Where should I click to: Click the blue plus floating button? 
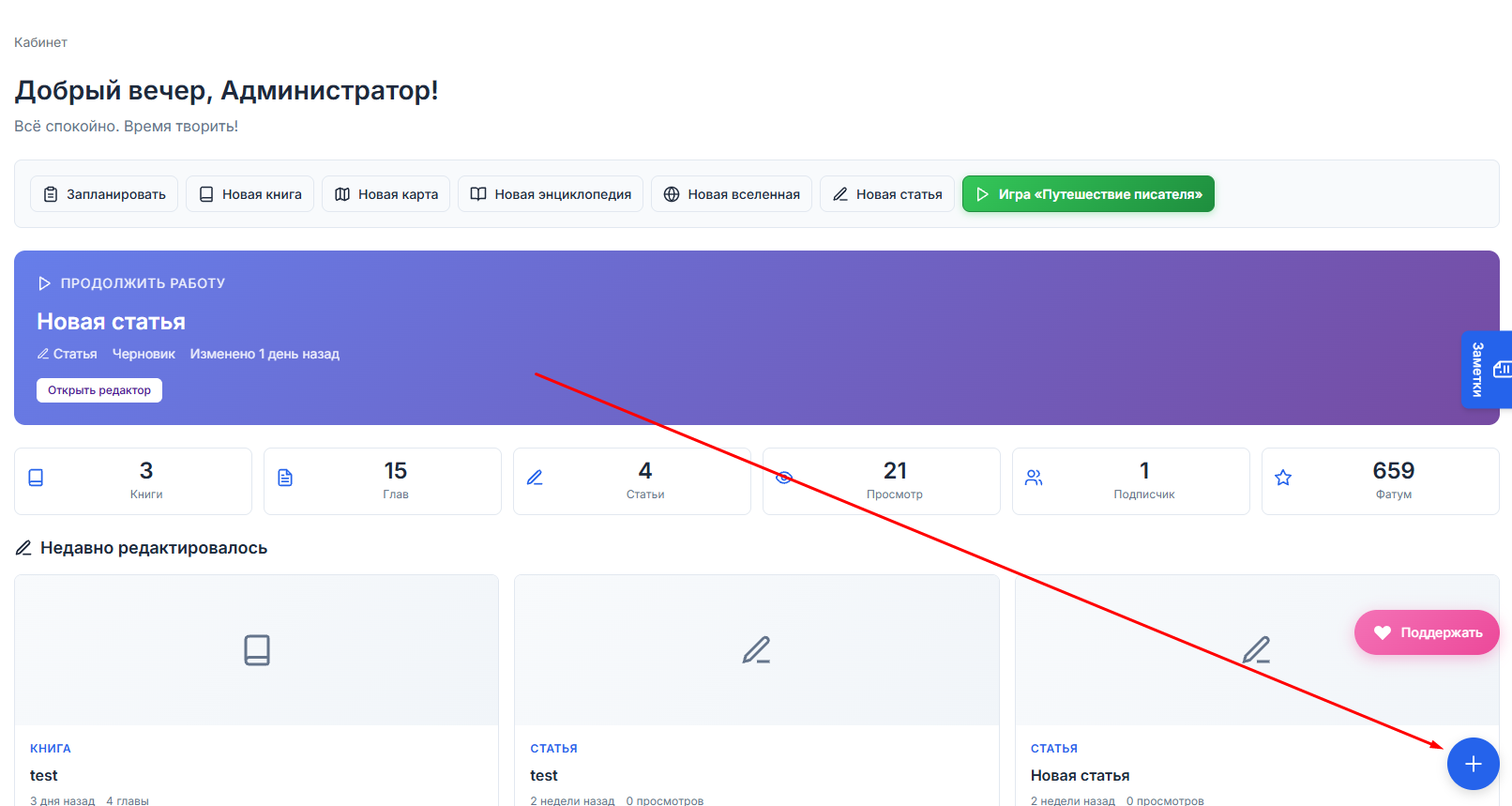(x=1473, y=764)
